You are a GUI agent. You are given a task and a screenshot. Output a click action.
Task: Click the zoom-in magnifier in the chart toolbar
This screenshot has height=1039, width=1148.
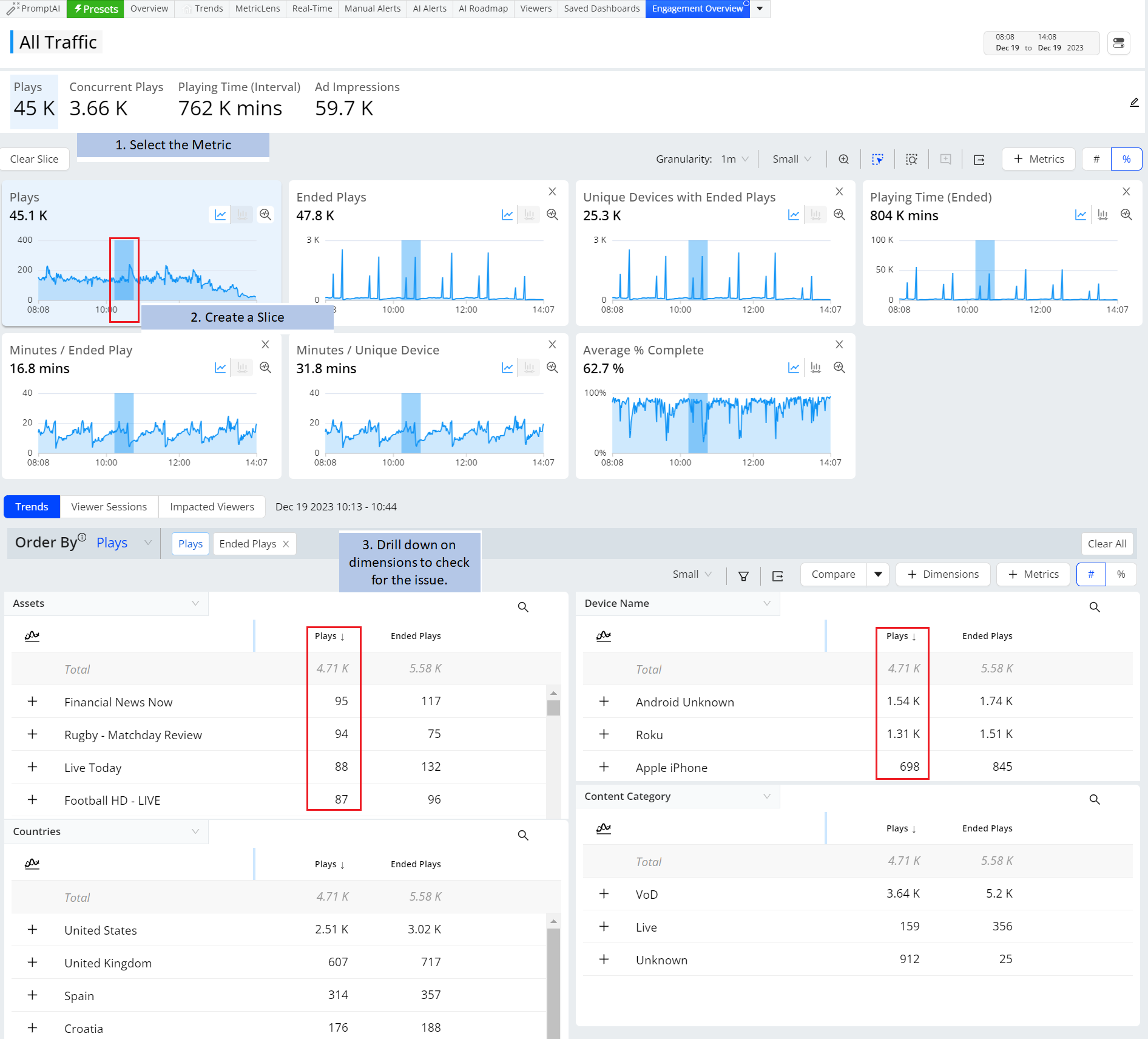click(x=843, y=159)
